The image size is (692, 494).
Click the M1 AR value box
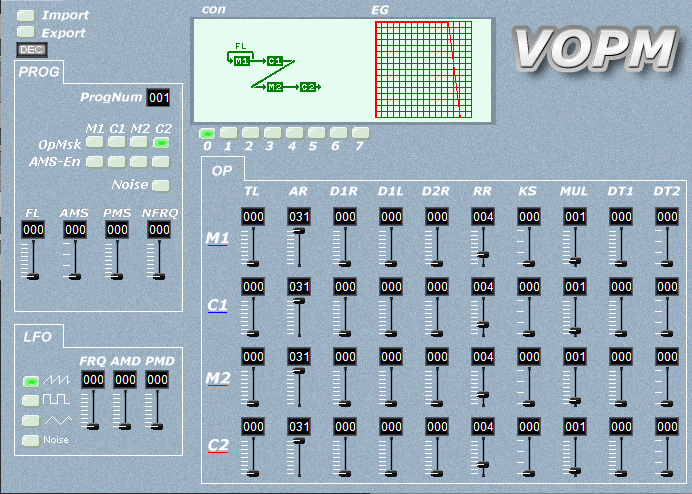[299, 217]
